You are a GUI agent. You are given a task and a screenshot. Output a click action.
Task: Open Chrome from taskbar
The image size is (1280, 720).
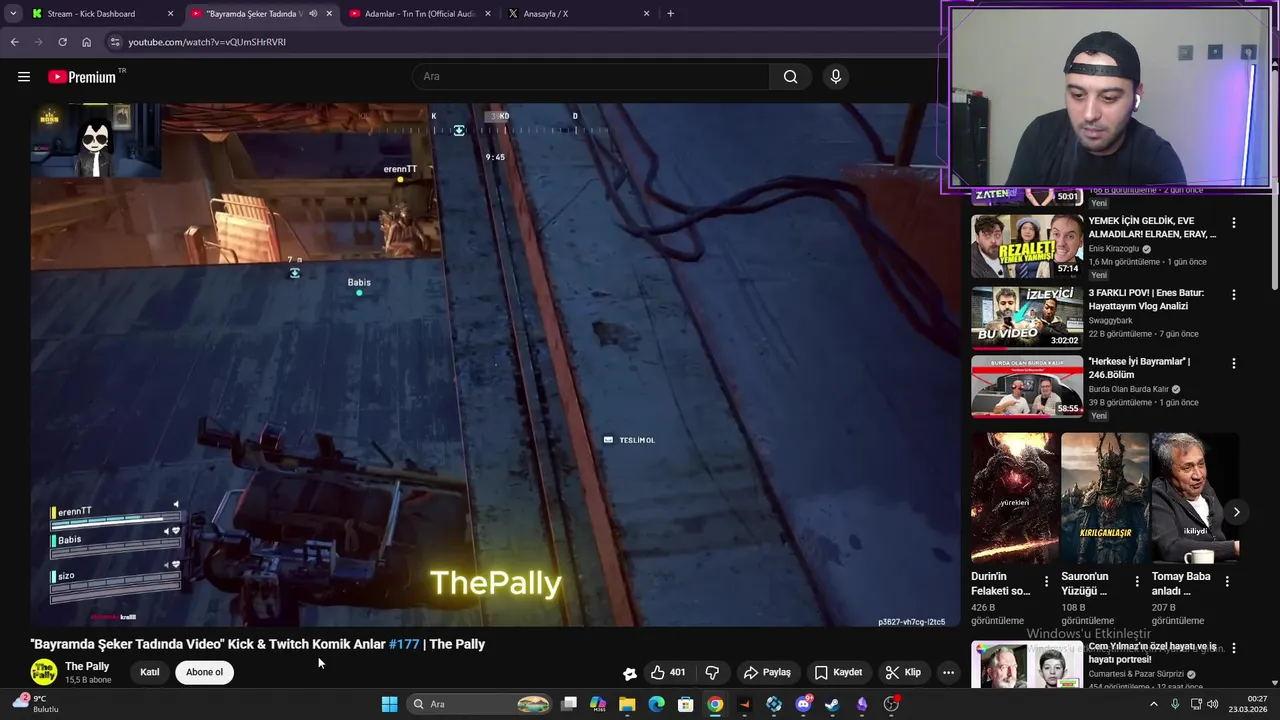click(x=715, y=704)
